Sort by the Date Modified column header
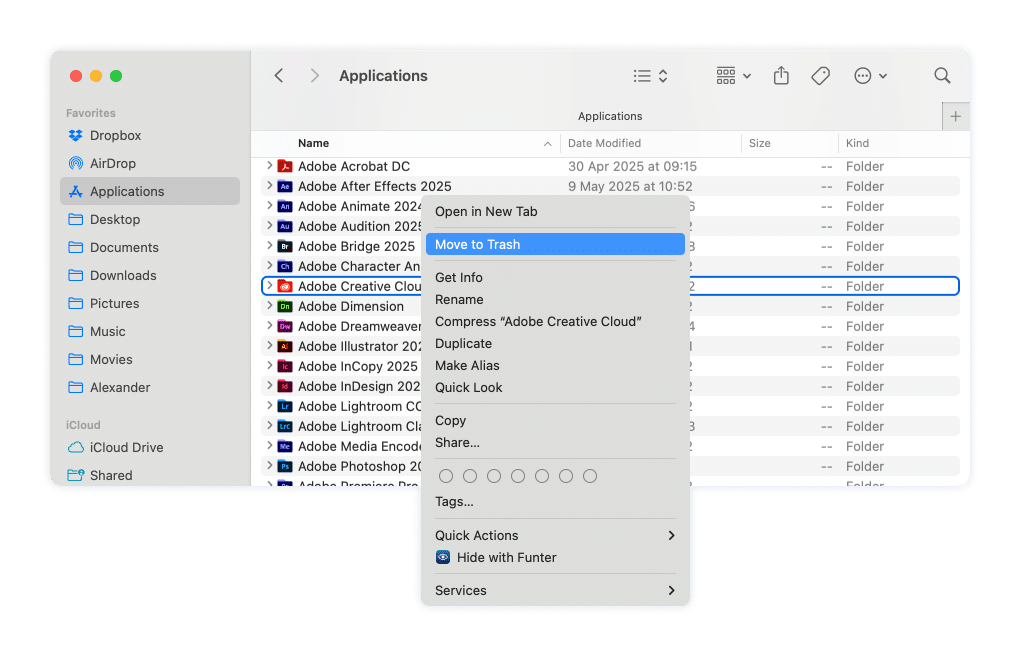 (605, 143)
